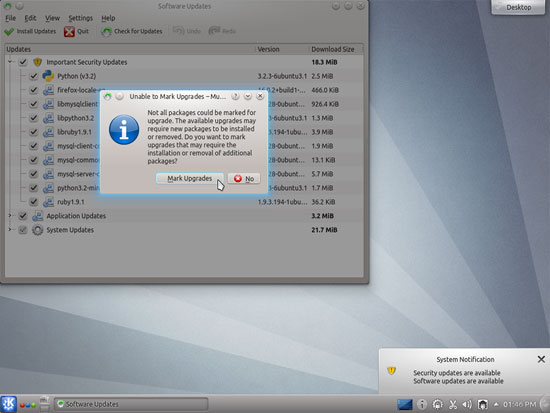This screenshot has height=413, width=550.
Task: Select the Python logo icon in list
Action: tap(48, 76)
